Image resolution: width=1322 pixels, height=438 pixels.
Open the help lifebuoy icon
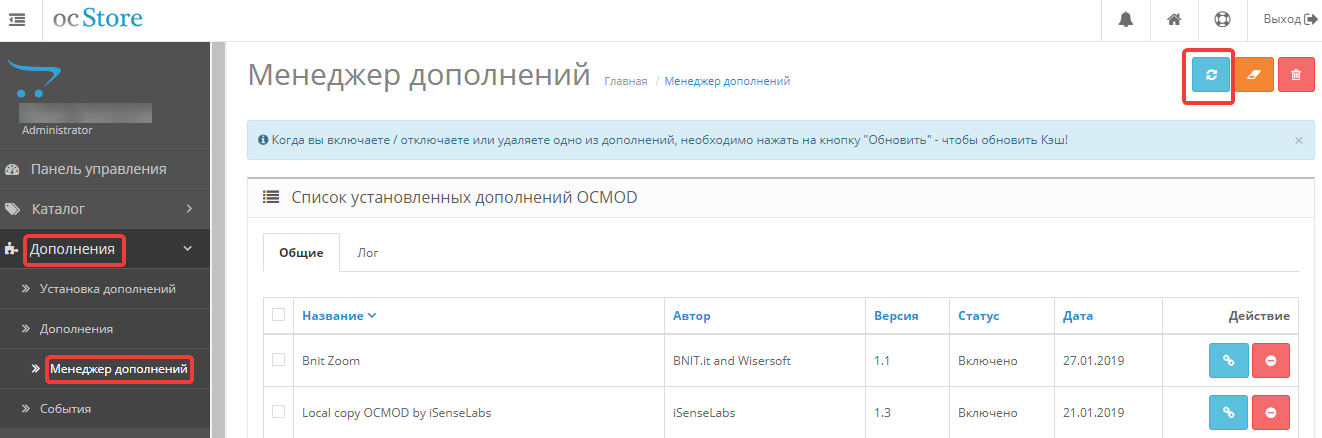[1223, 19]
